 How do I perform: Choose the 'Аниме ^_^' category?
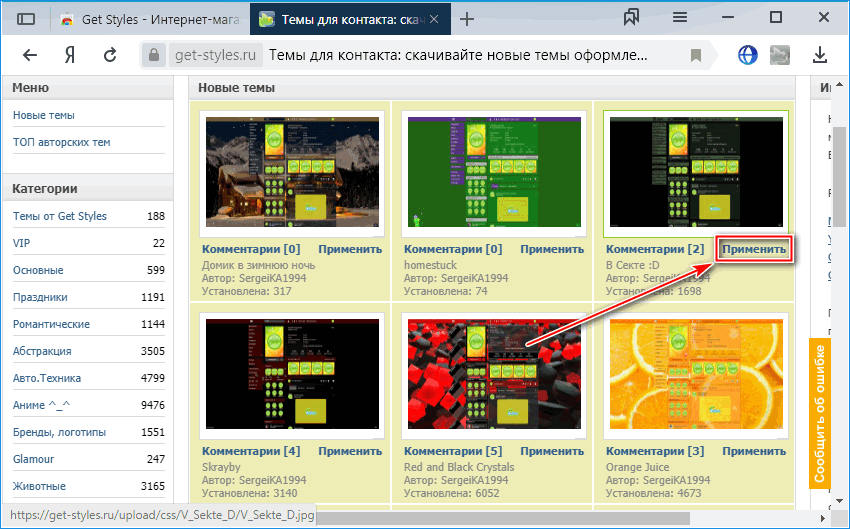(x=46, y=405)
